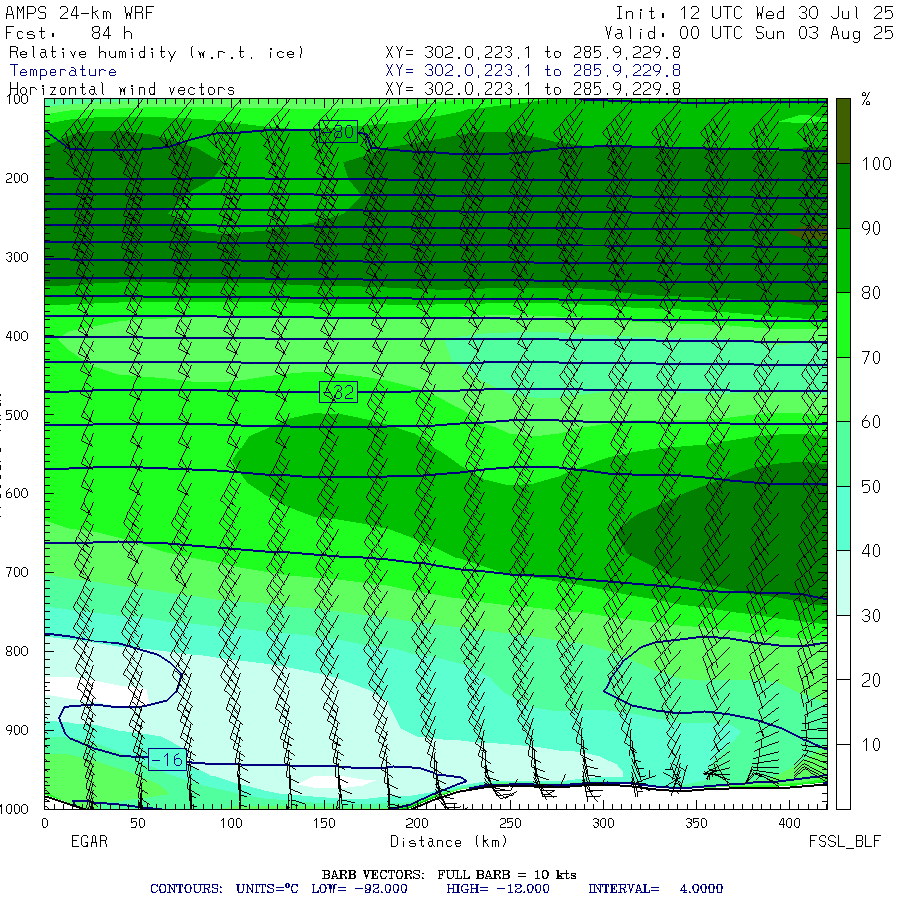Click the colorbar tick label 80

click(871, 293)
